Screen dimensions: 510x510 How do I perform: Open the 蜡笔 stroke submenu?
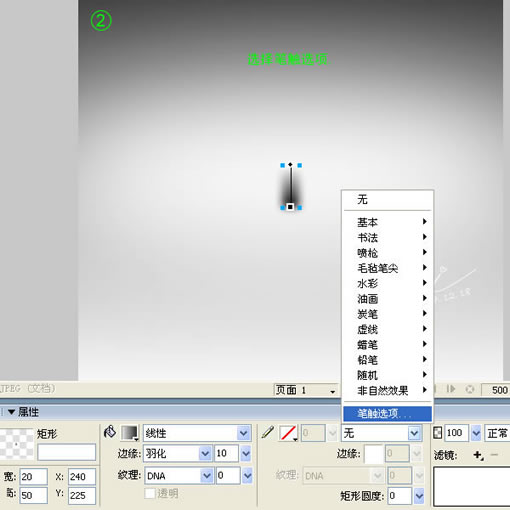coord(387,344)
